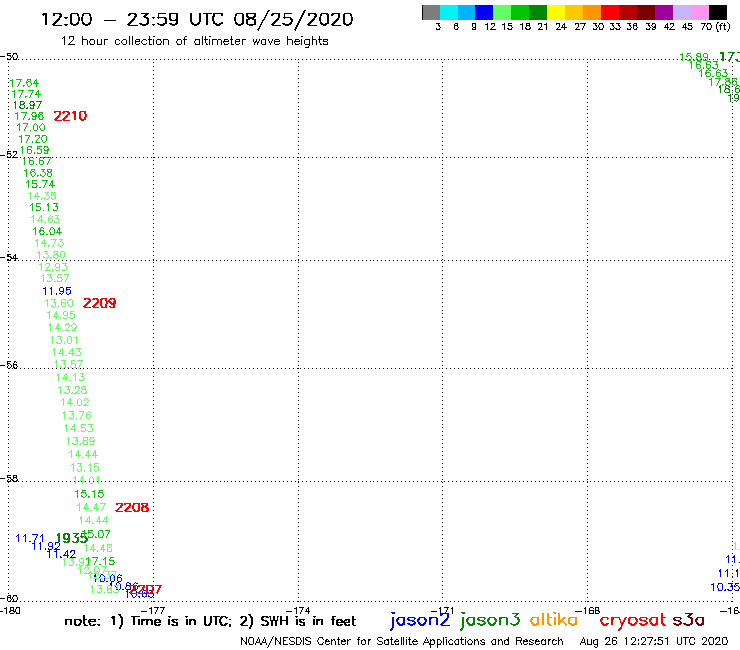The height and width of the screenshot is (650, 740).
Task: Click the wave height value 14.95
Action: [x=61, y=315]
